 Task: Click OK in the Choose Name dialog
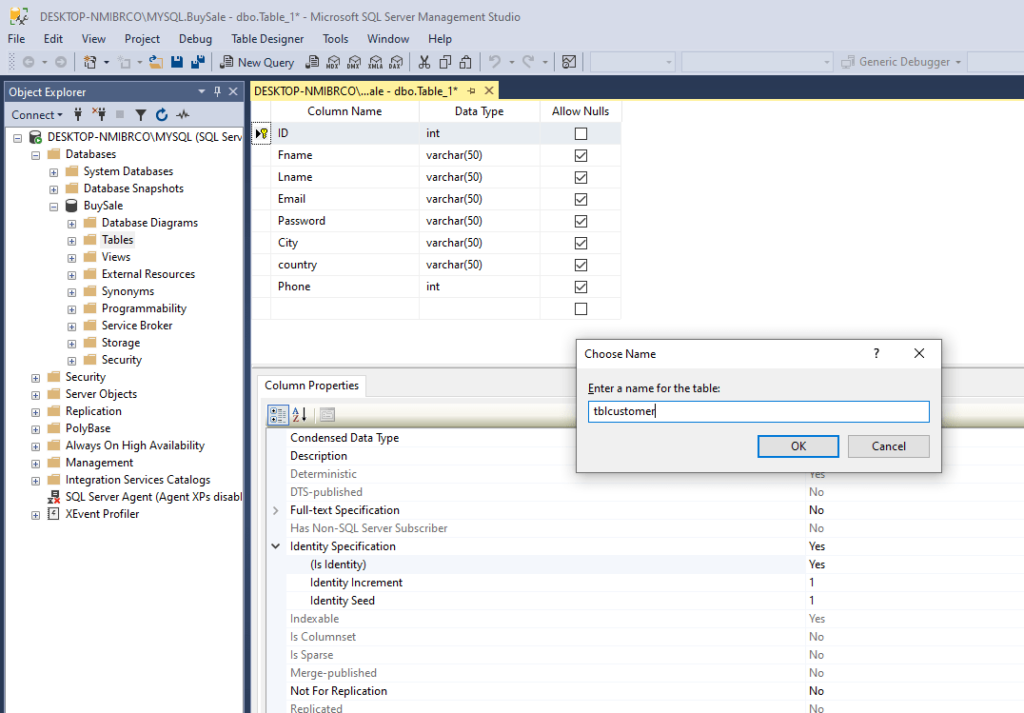798,446
